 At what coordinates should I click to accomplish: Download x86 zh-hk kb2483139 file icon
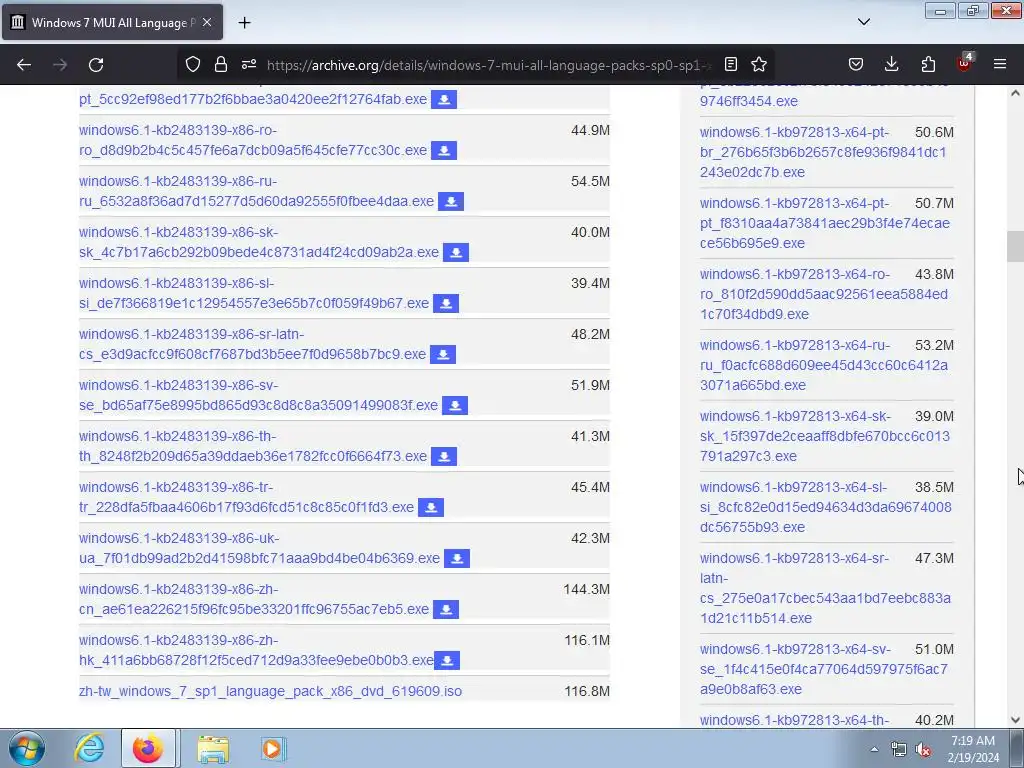[x=447, y=660]
